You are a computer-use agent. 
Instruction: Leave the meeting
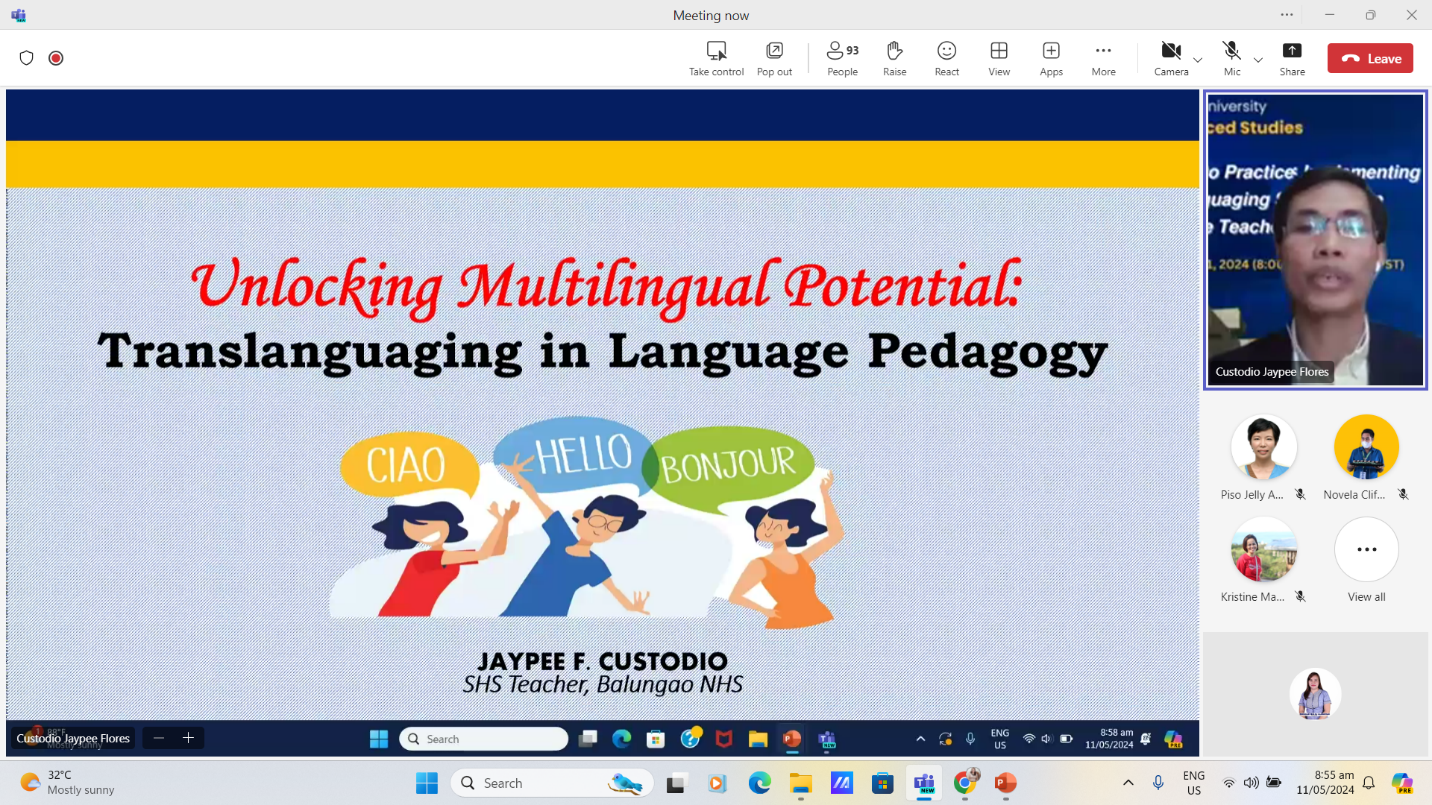[x=1370, y=58]
